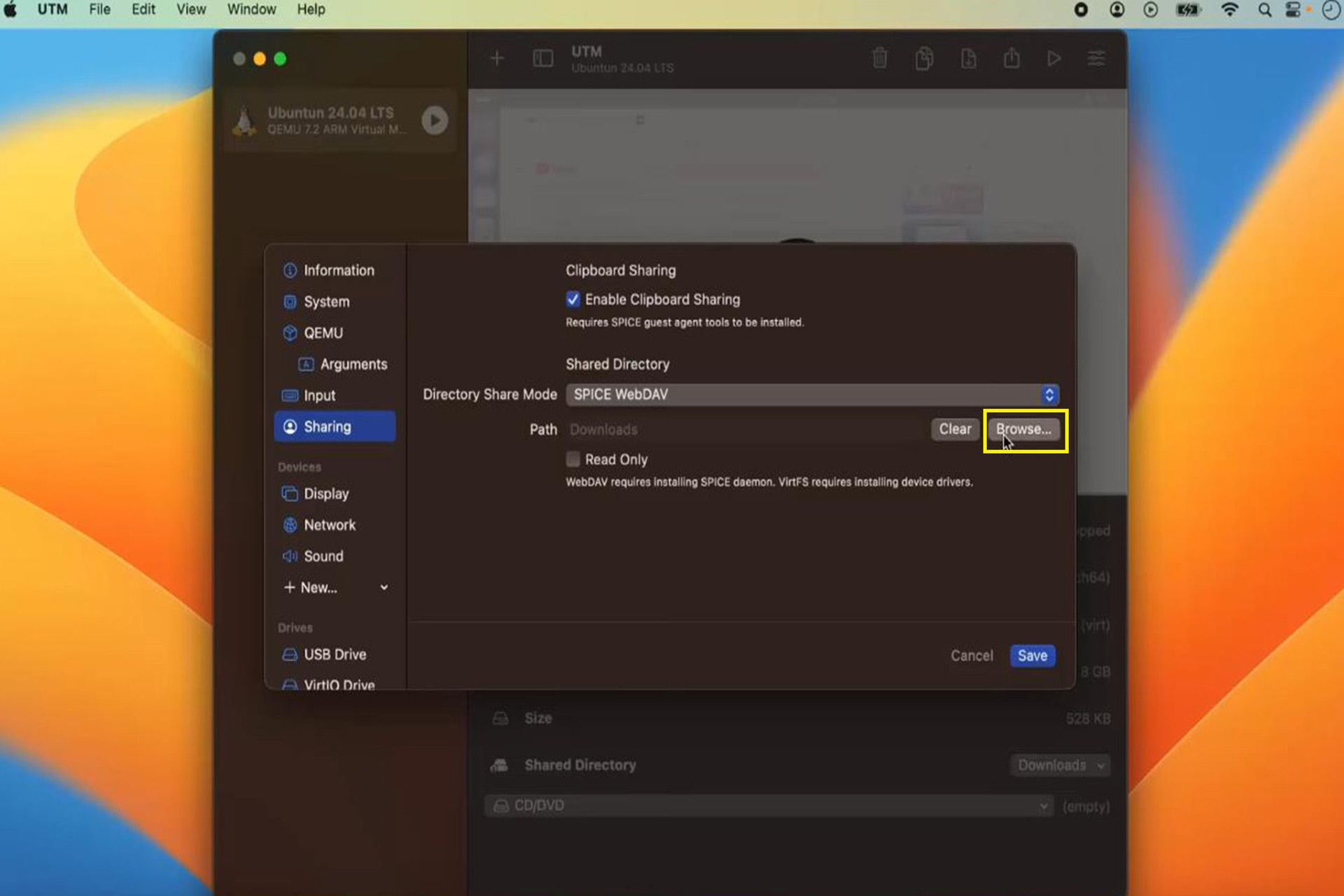Save the VM settings
This screenshot has height=896, width=1344.
click(x=1032, y=656)
